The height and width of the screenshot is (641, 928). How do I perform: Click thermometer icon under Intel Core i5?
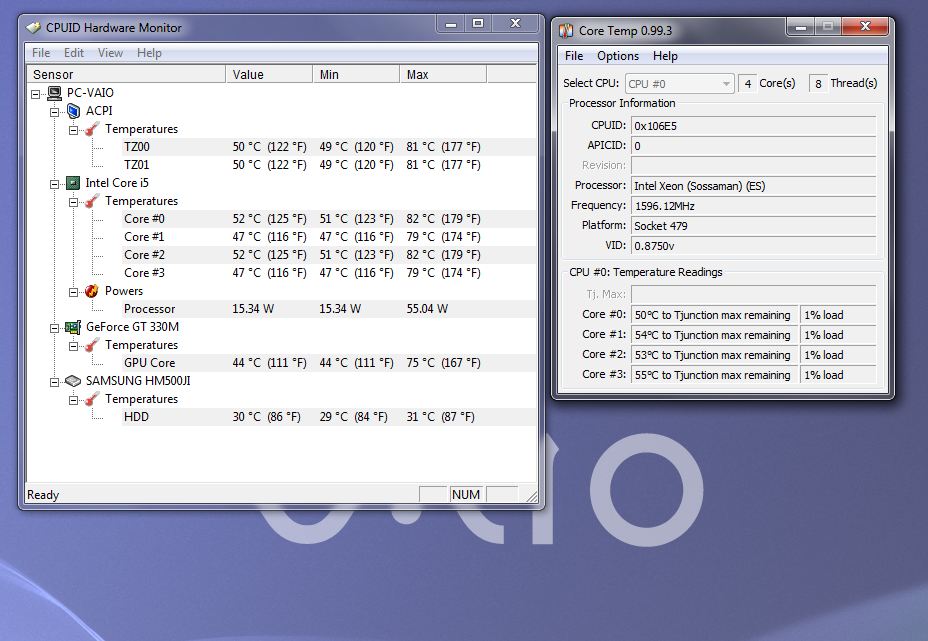[x=92, y=201]
